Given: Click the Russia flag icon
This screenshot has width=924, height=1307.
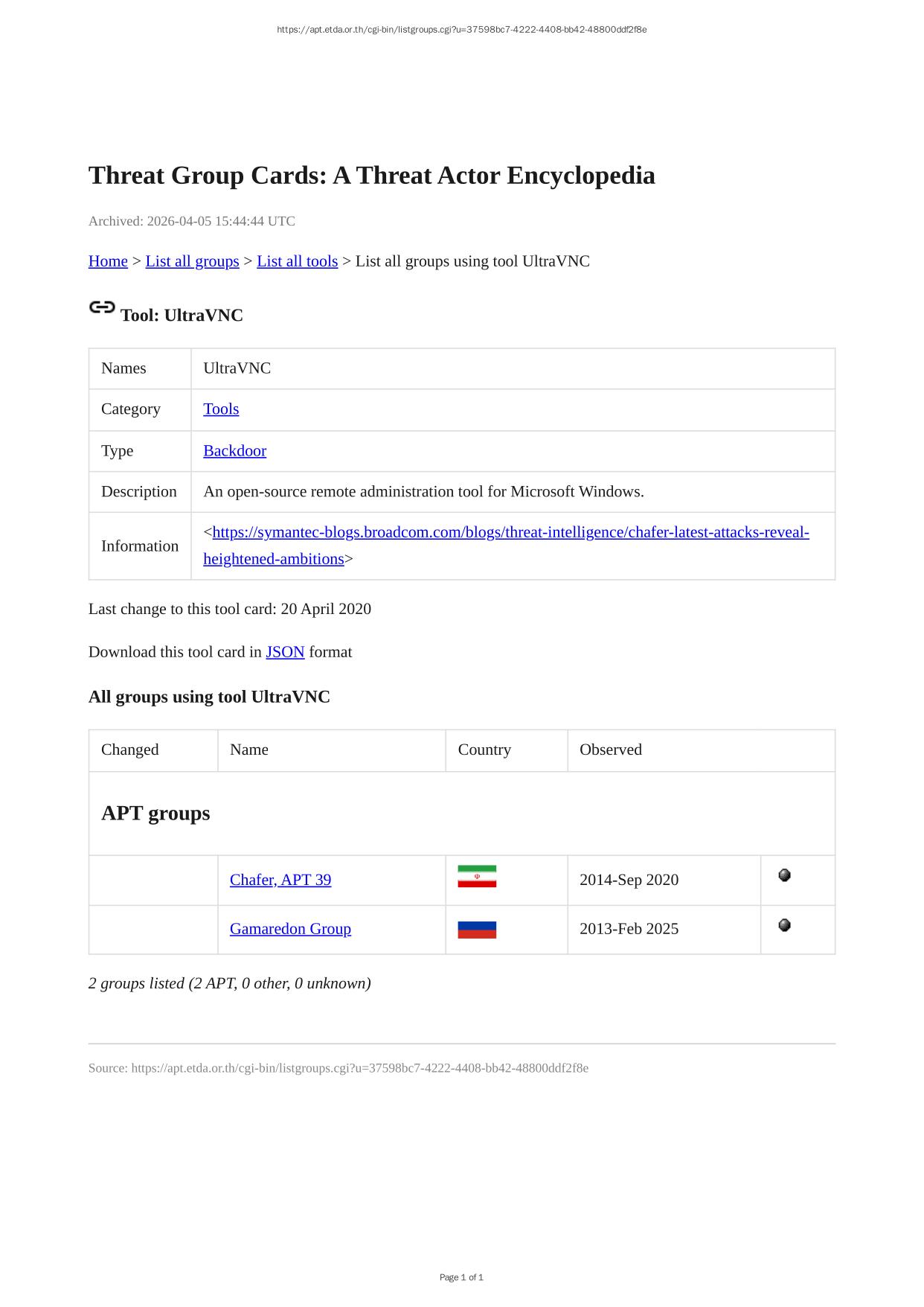Looking at the screenshot, I should (477, 930).
